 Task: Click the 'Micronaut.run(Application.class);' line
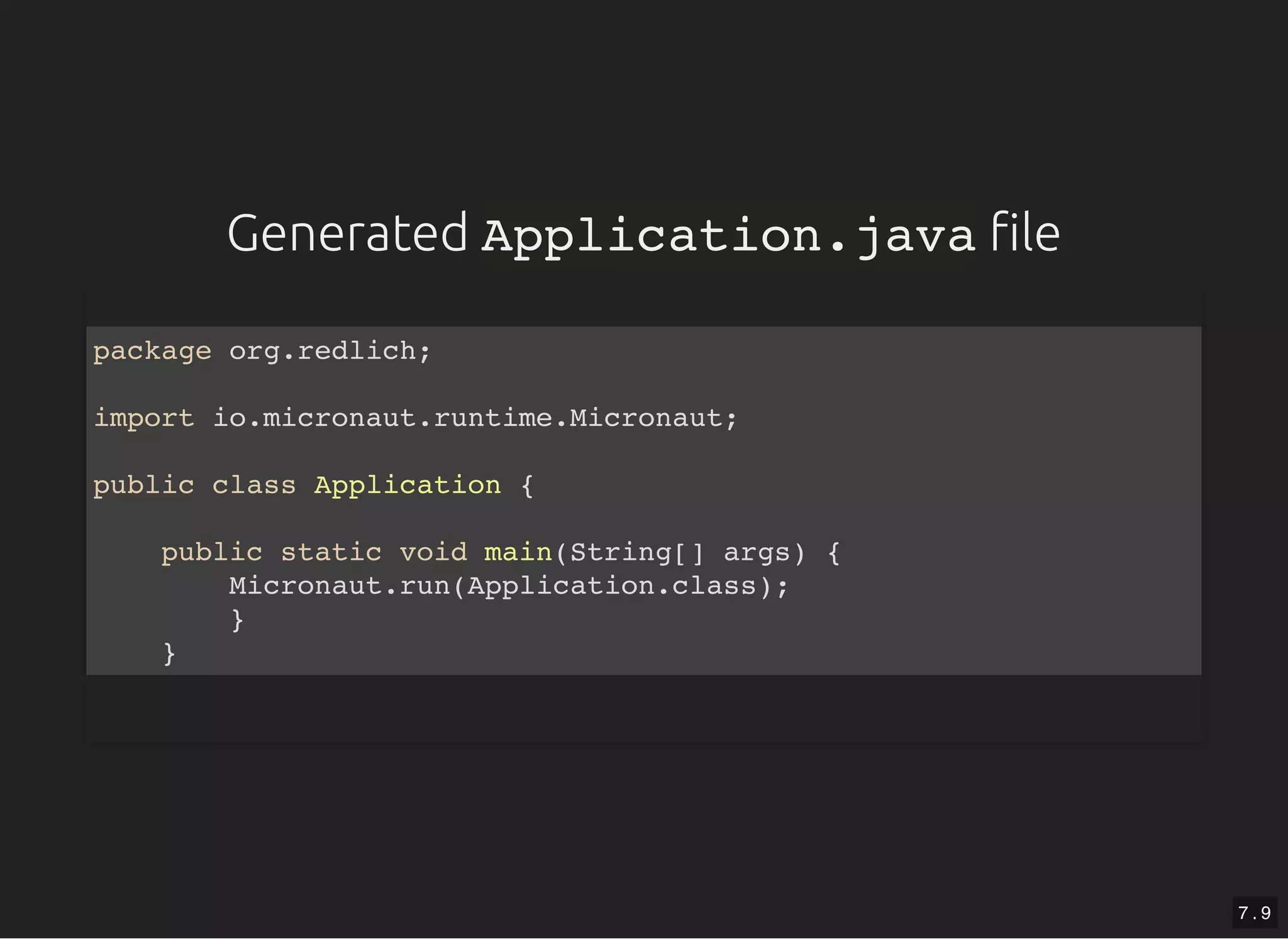pos(508,586)
